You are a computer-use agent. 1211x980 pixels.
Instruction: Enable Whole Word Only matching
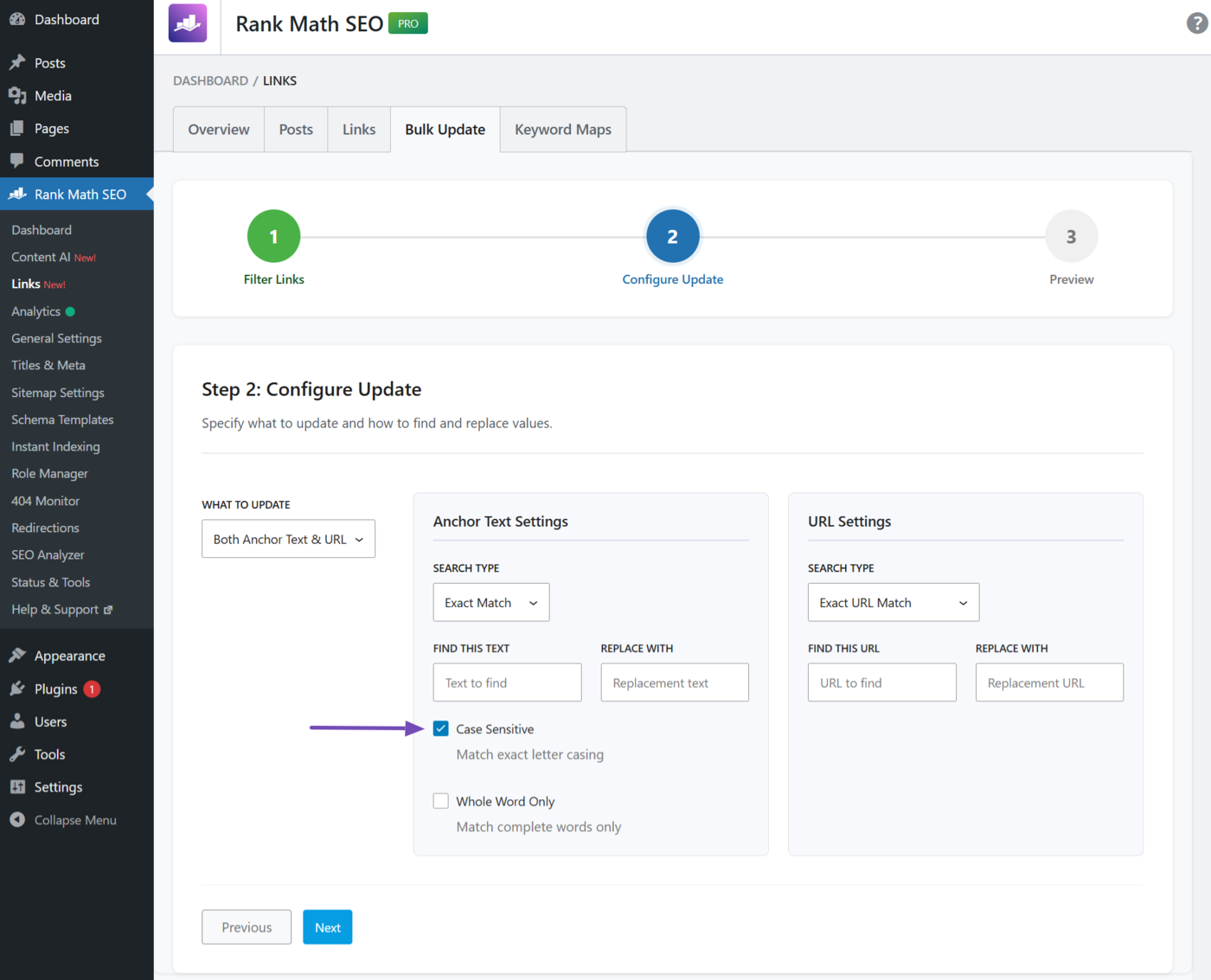(x=441, y=800)
